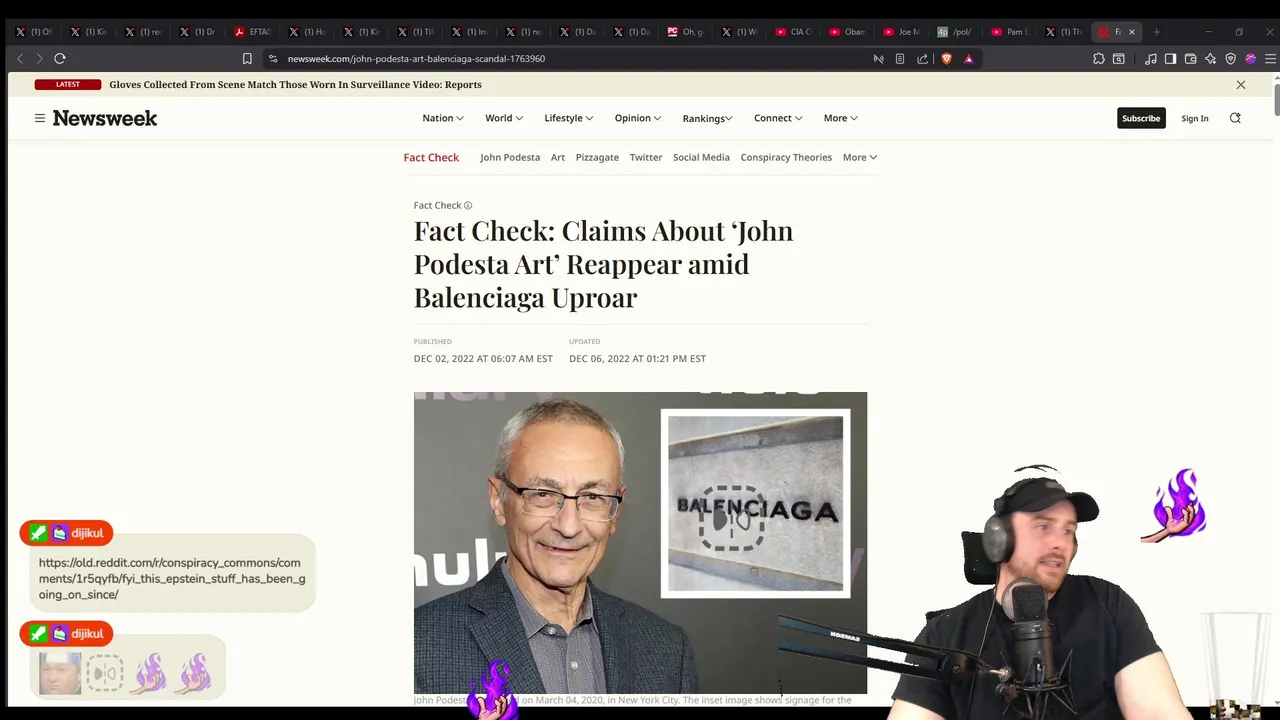The height and width of the screenshot is (720, 1280).
Task: Close the Latest news banner
Action: point(1241,85)
